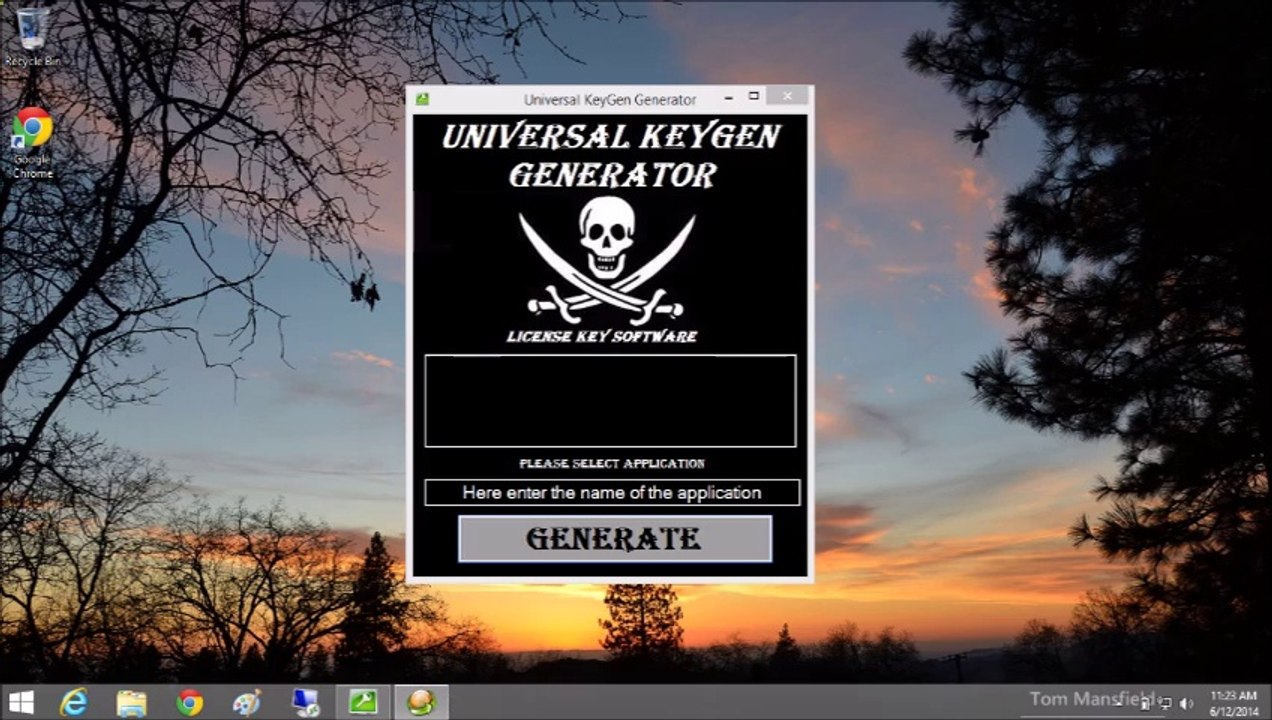The height and width of the screenshot is (720, 1272).
Task: Open the Windows Start button
Action: click(x=21, y=702)
